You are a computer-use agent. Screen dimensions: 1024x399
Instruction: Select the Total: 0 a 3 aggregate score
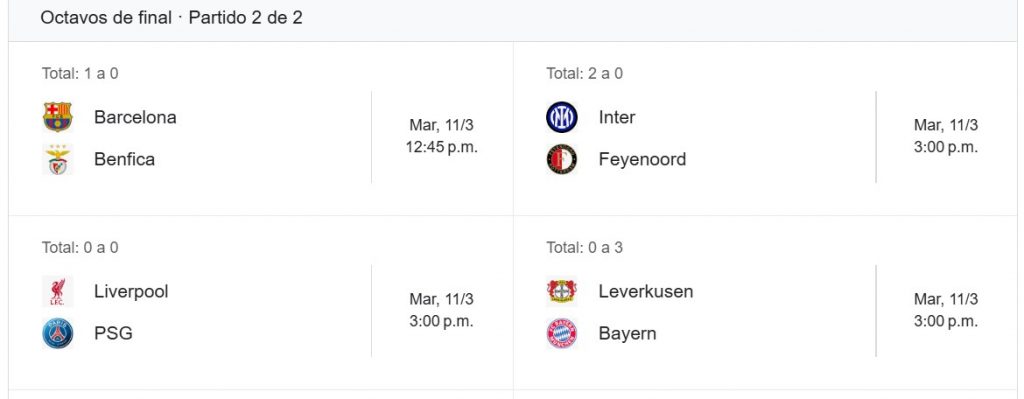click(584, 247)
